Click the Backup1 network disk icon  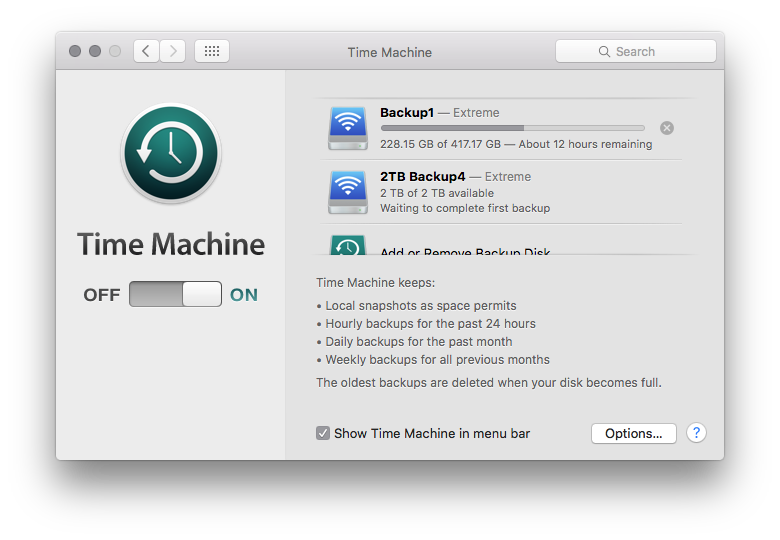(x=348, y=128)
